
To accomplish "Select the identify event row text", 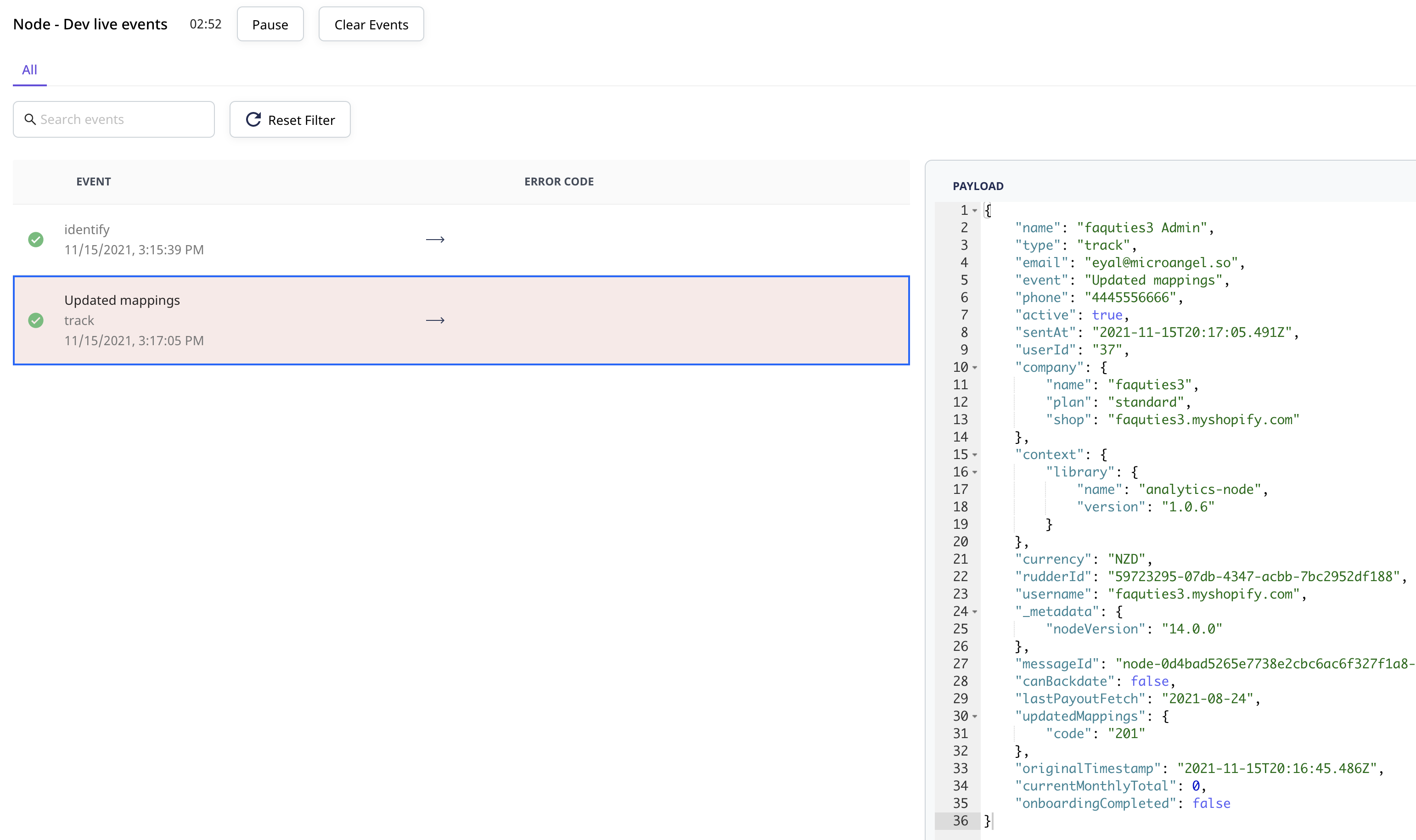I will click(87, 229).
